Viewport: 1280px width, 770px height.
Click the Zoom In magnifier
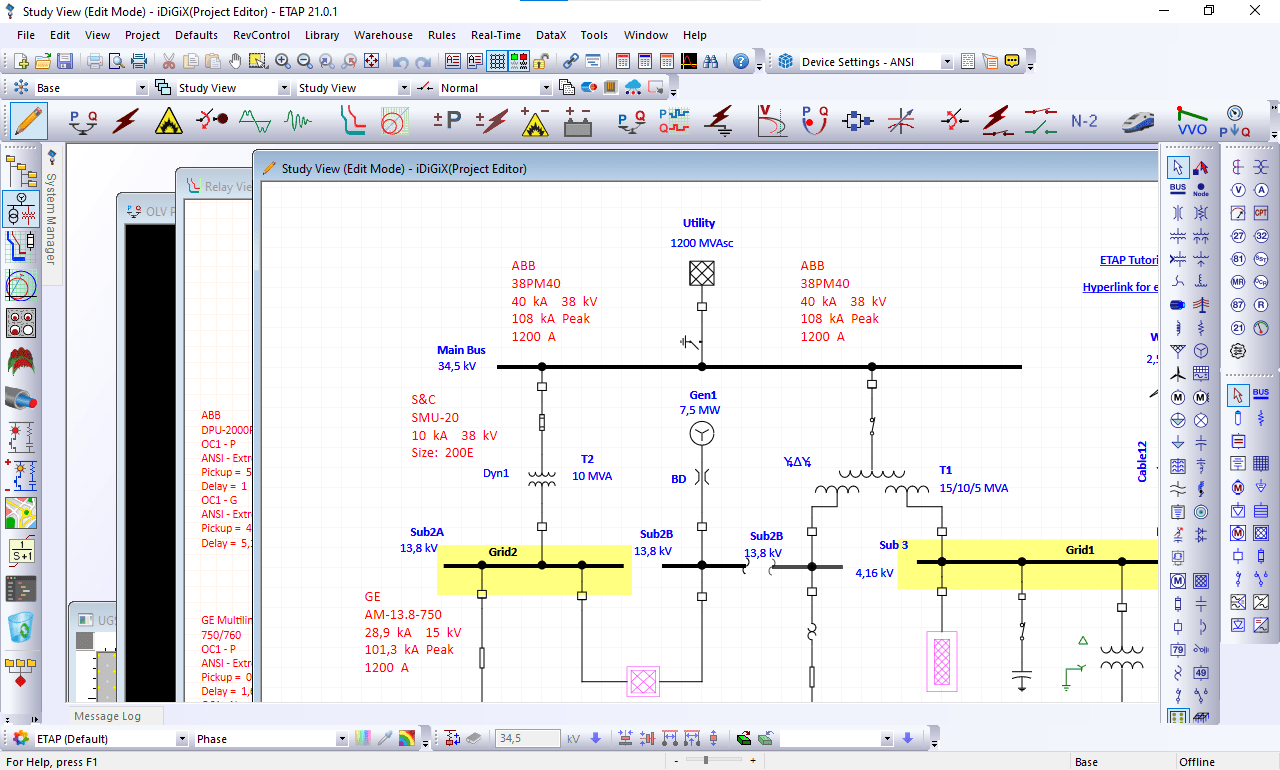click(283, 62)
